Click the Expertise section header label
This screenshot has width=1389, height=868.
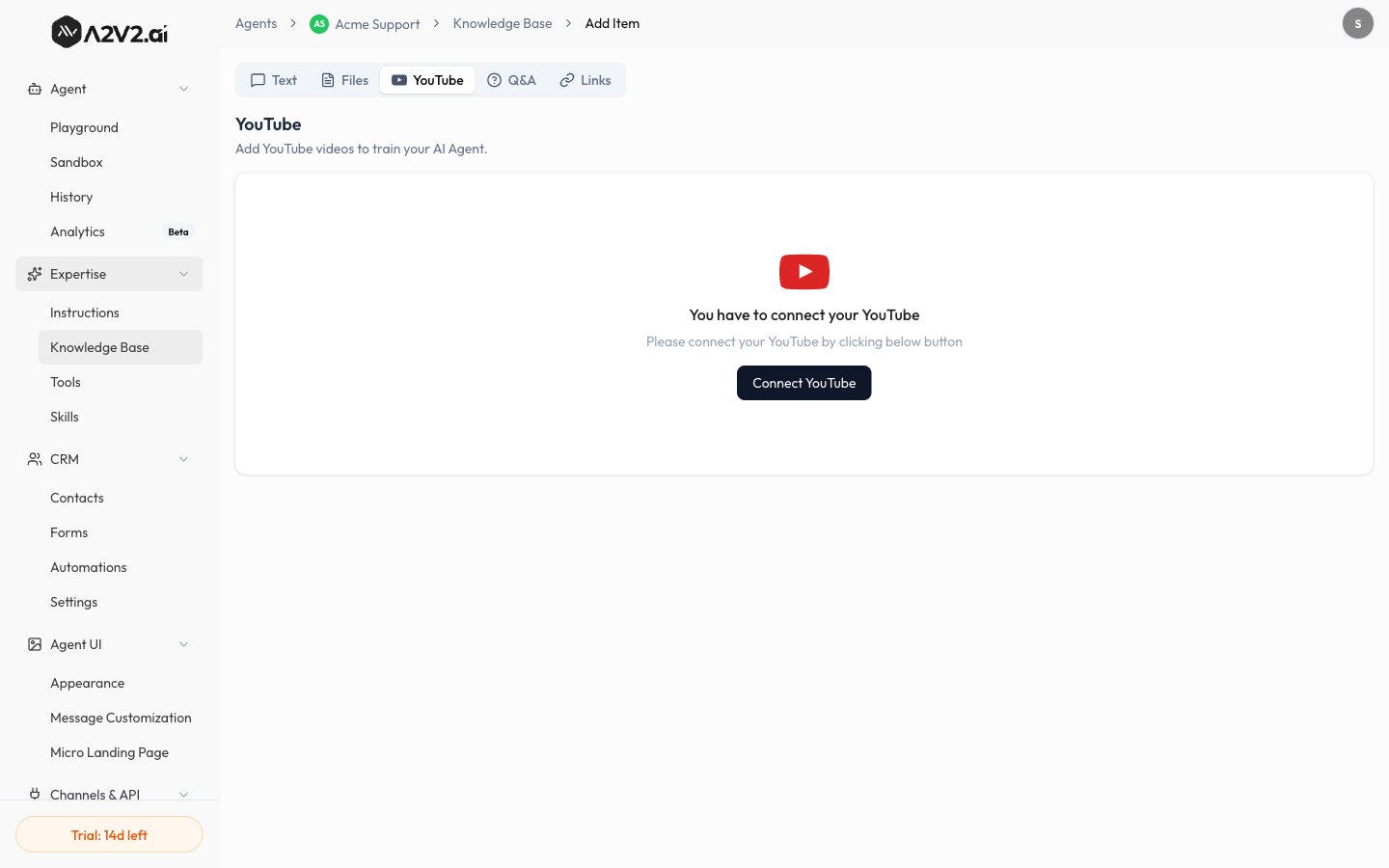click(x=78, y=274)
